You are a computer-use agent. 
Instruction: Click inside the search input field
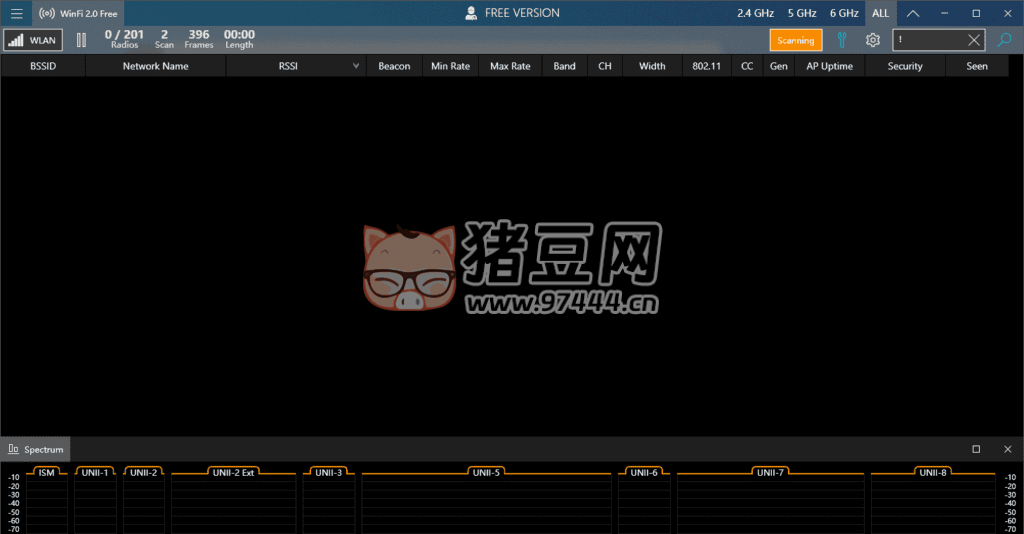[x=928, y=40]
